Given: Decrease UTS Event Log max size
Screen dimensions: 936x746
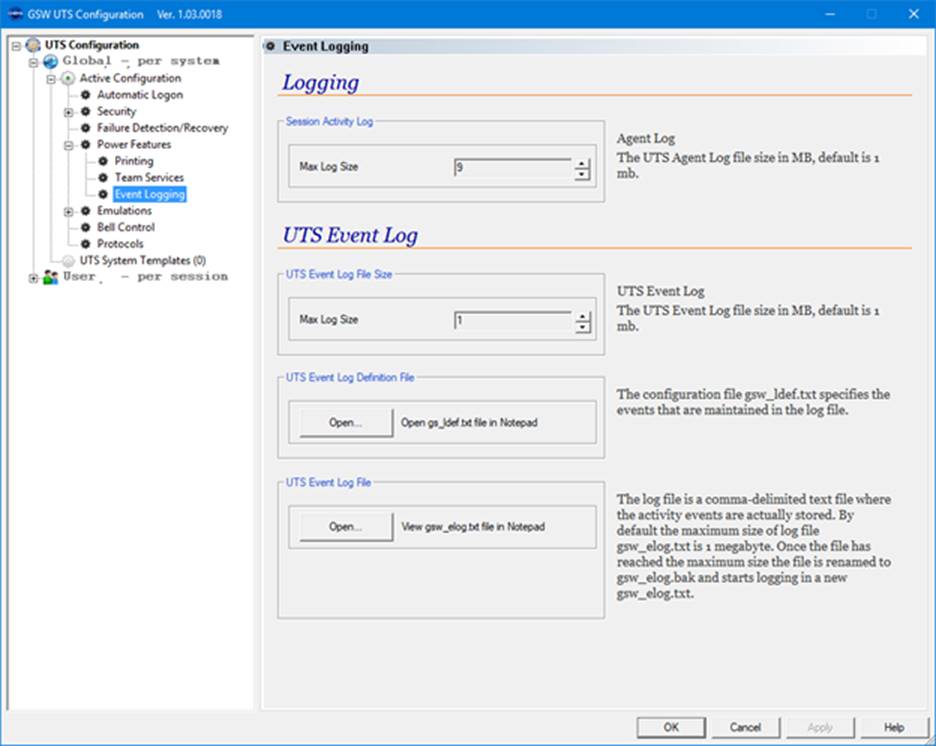Looking at the screenshot, I should (582, 327).
